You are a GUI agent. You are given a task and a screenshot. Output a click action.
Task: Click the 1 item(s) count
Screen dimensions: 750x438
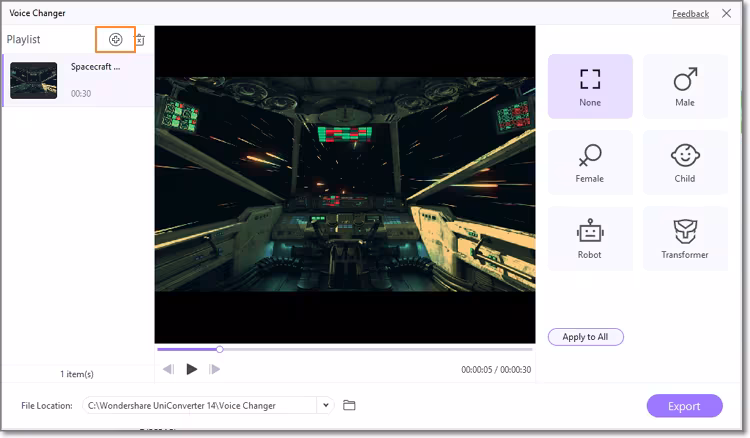click(x=77, y=374)
